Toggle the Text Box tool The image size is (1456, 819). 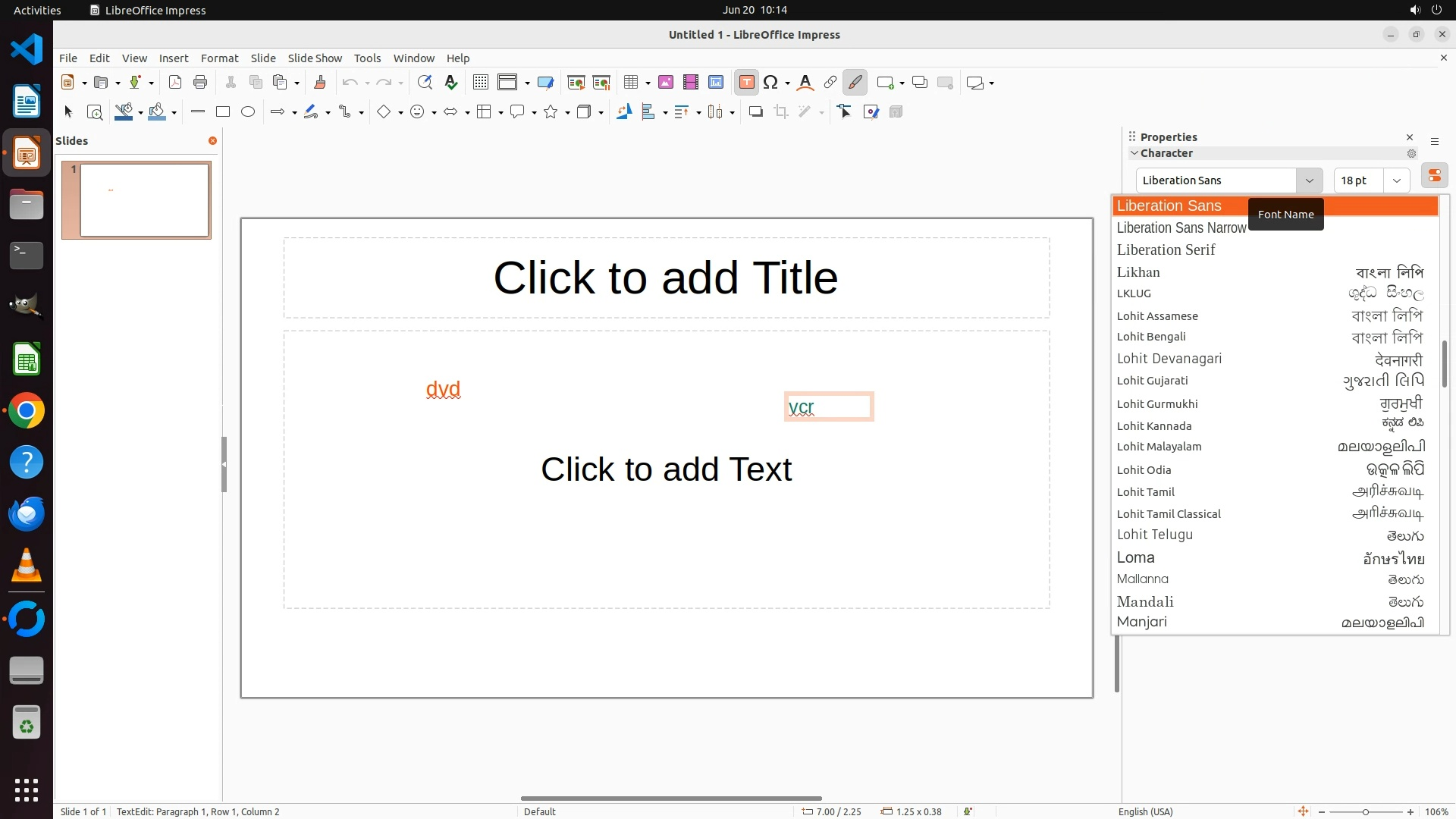746,83
